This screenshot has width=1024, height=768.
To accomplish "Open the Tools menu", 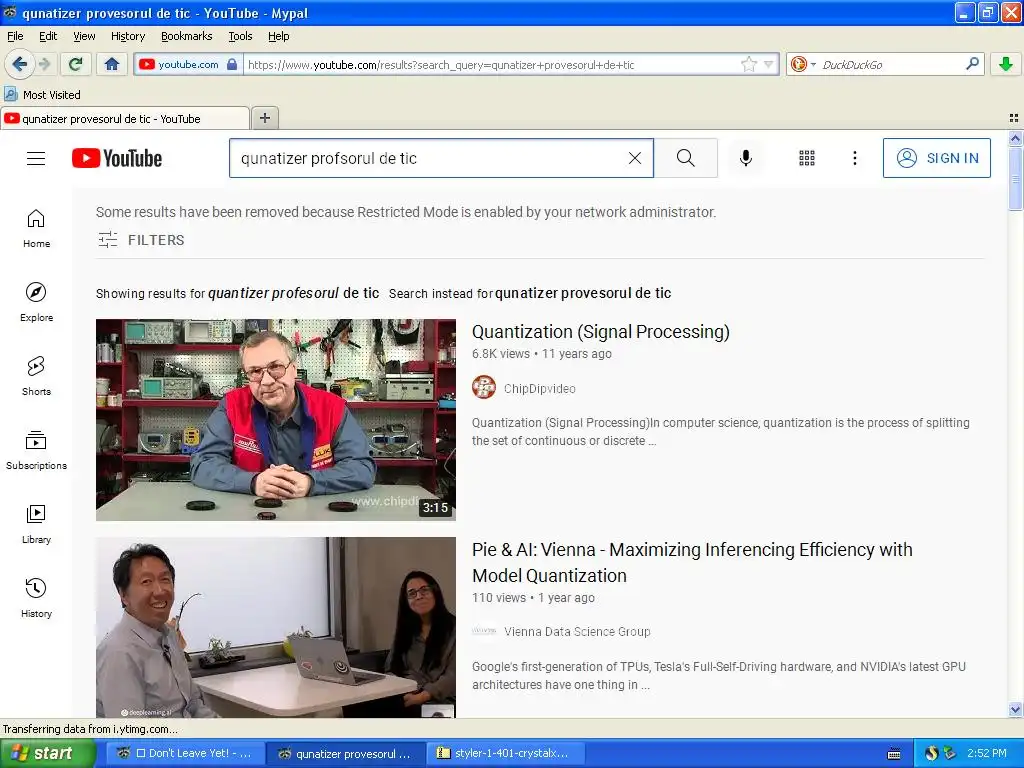I will coord(240,36).
